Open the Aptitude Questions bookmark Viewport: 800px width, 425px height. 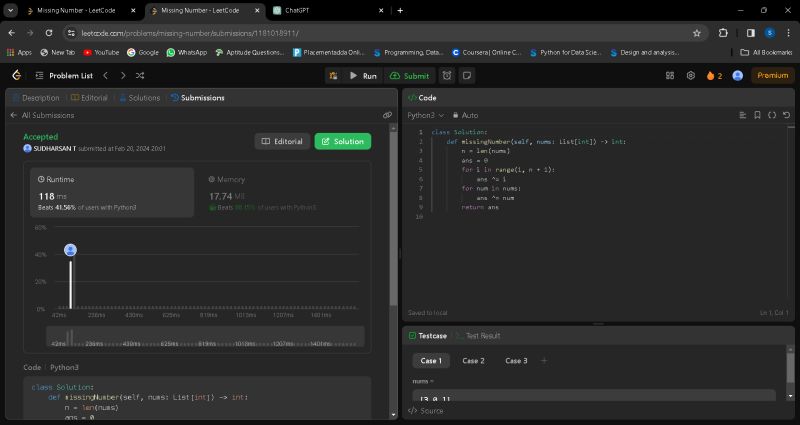249,52
